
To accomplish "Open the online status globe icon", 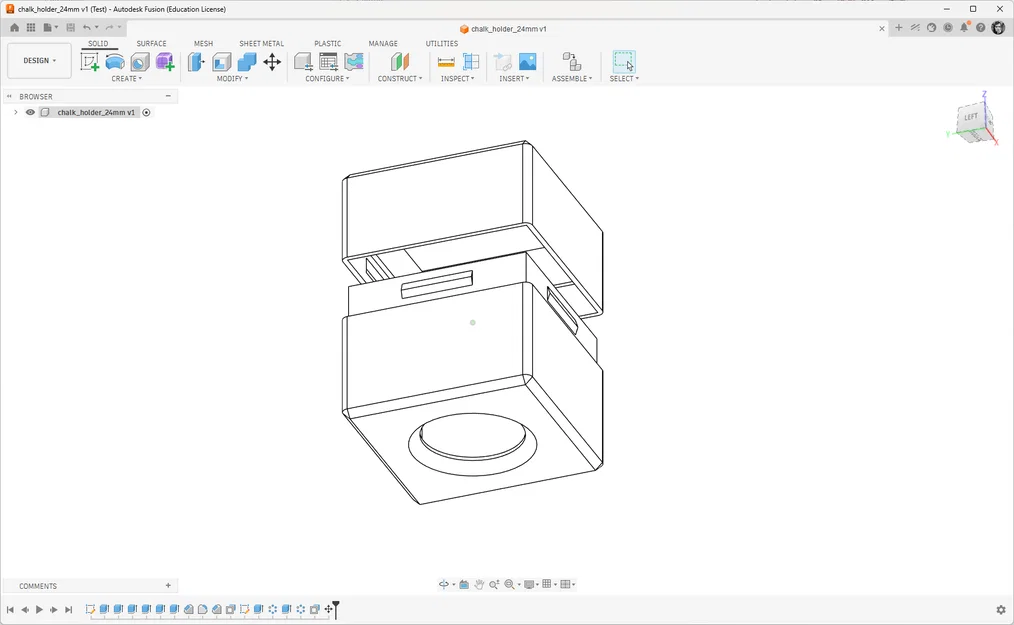I will pyautogui.click(x=931, y=27).
